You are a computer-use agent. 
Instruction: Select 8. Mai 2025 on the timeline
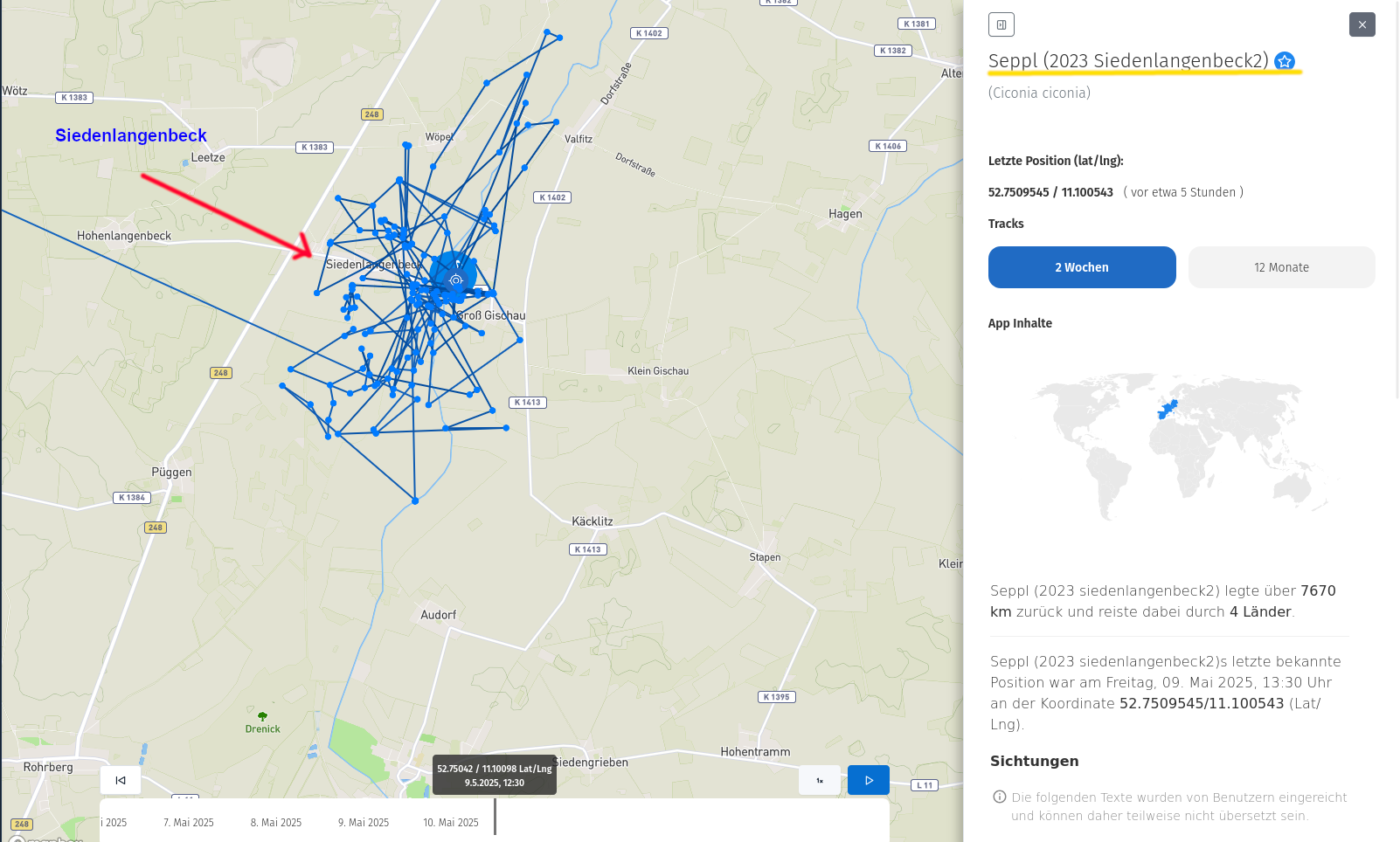click(x=276, y=823)
